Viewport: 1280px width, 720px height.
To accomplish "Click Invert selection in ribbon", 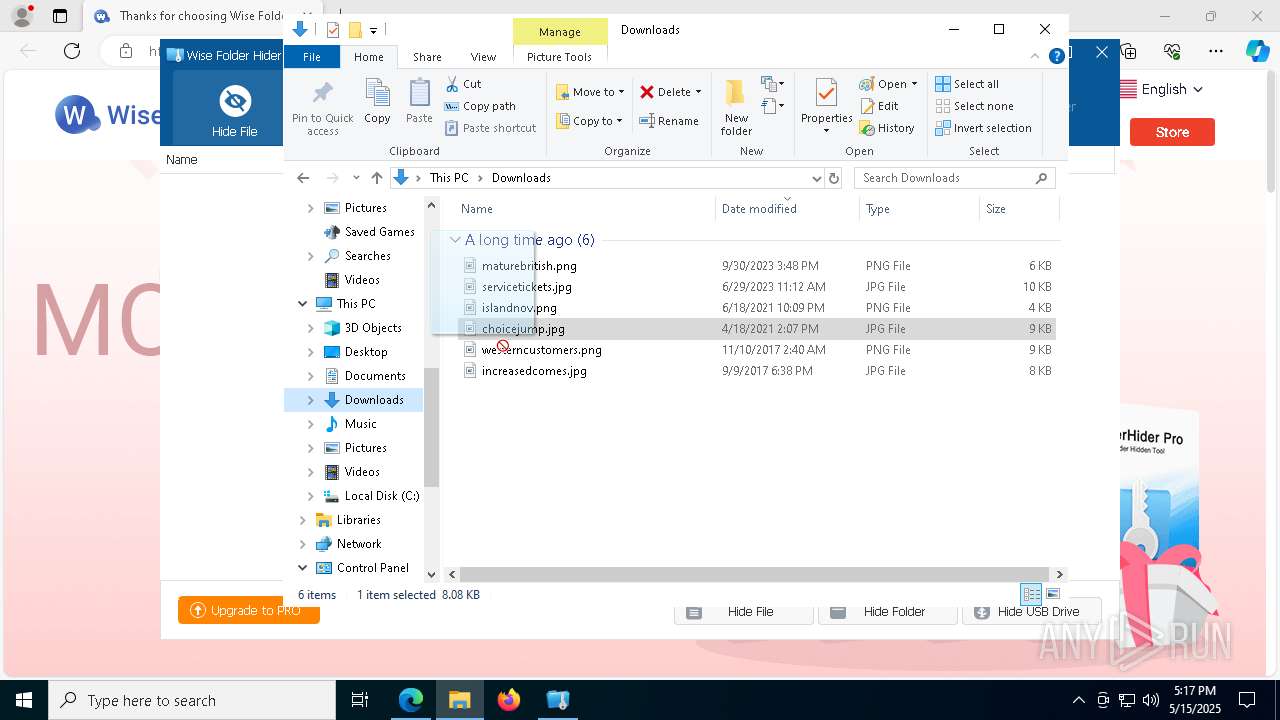I will tap(983, 128).
